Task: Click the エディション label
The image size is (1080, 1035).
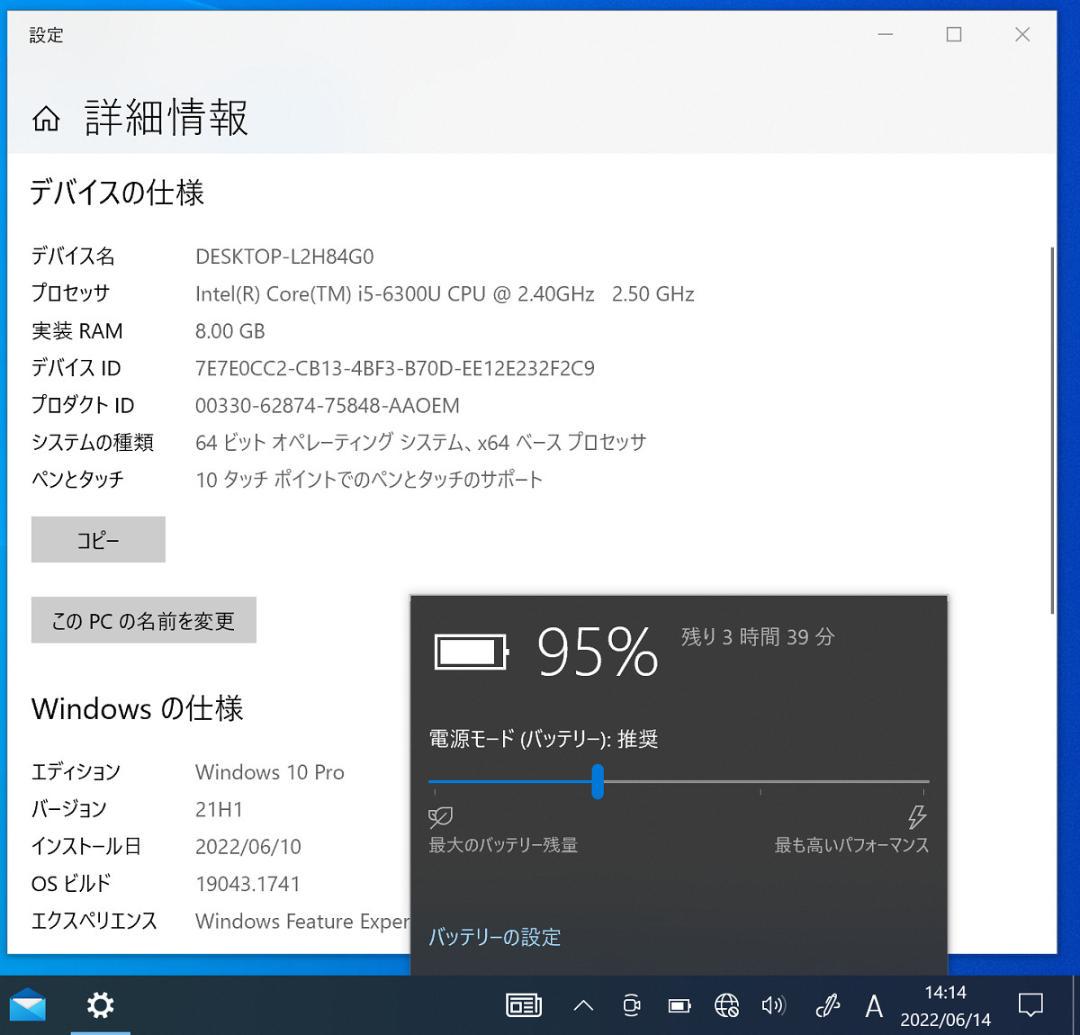Action: [x=76, y=773]
